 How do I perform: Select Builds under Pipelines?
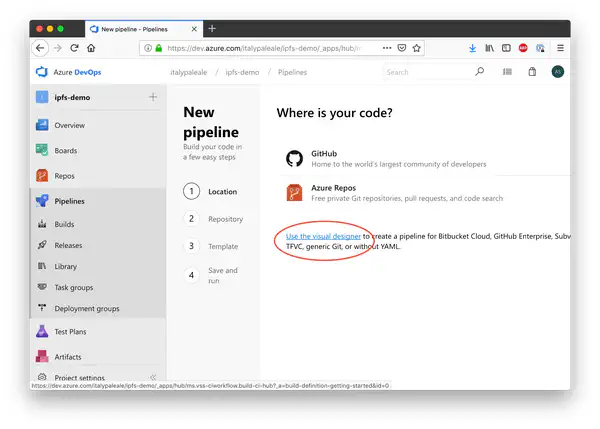coord(64,225)
